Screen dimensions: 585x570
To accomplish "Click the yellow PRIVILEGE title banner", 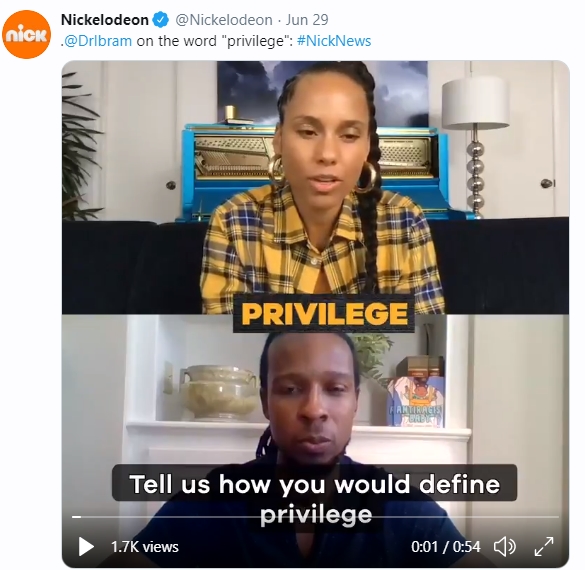I will pyautogui.click(x=324, y=313).
